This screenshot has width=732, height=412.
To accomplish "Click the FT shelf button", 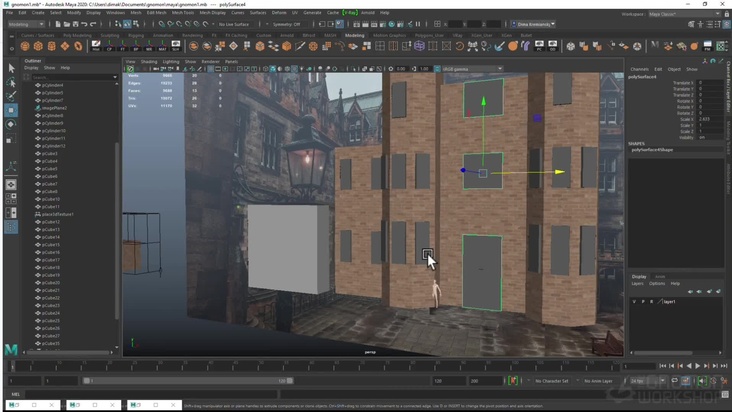I will tap(122, 46).
